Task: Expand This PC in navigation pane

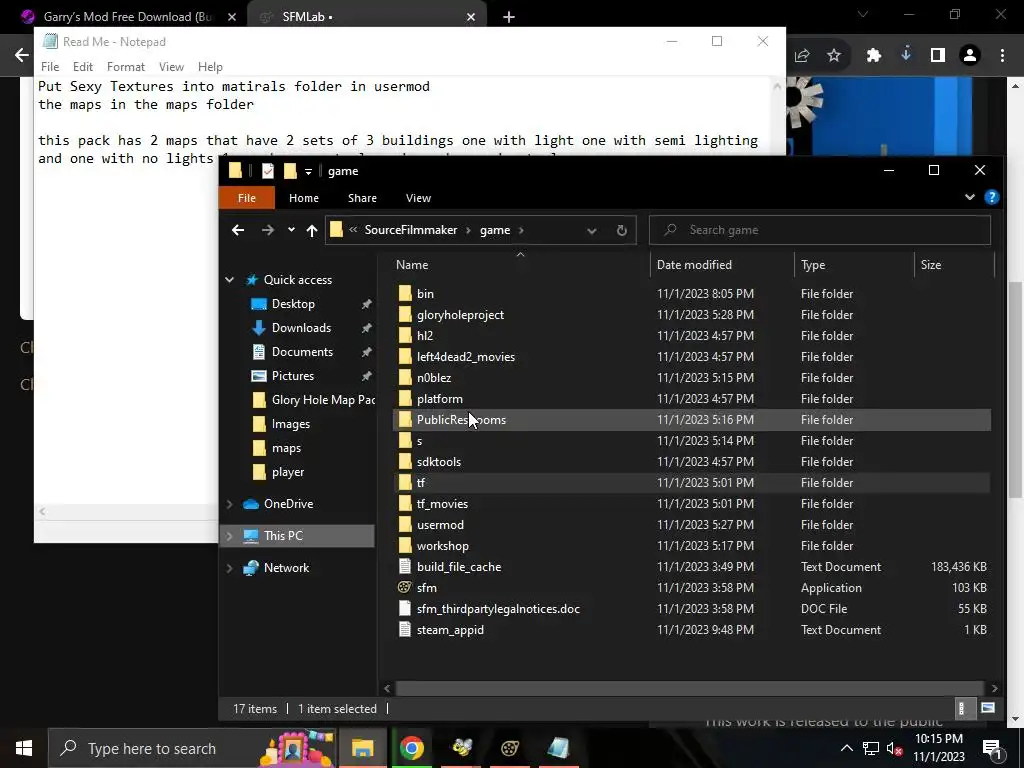Action: pyautogui.click(x=229, y=536)
